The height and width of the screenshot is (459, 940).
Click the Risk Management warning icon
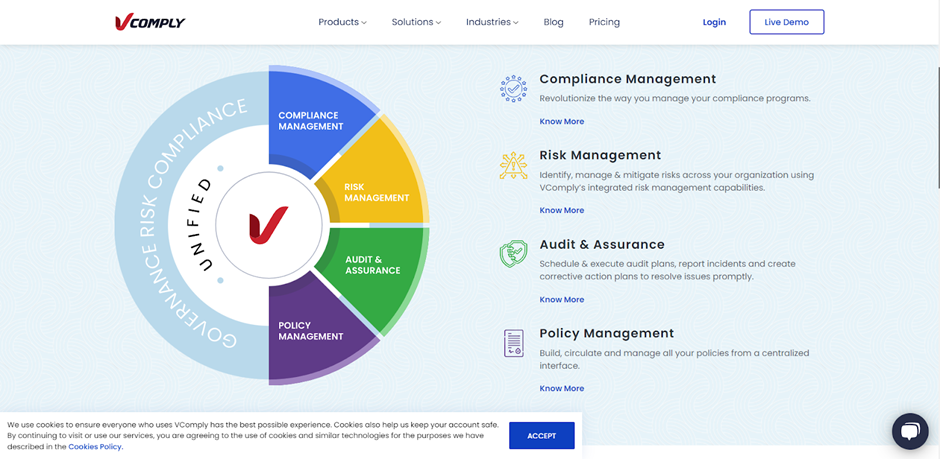[x=513, y=166]
